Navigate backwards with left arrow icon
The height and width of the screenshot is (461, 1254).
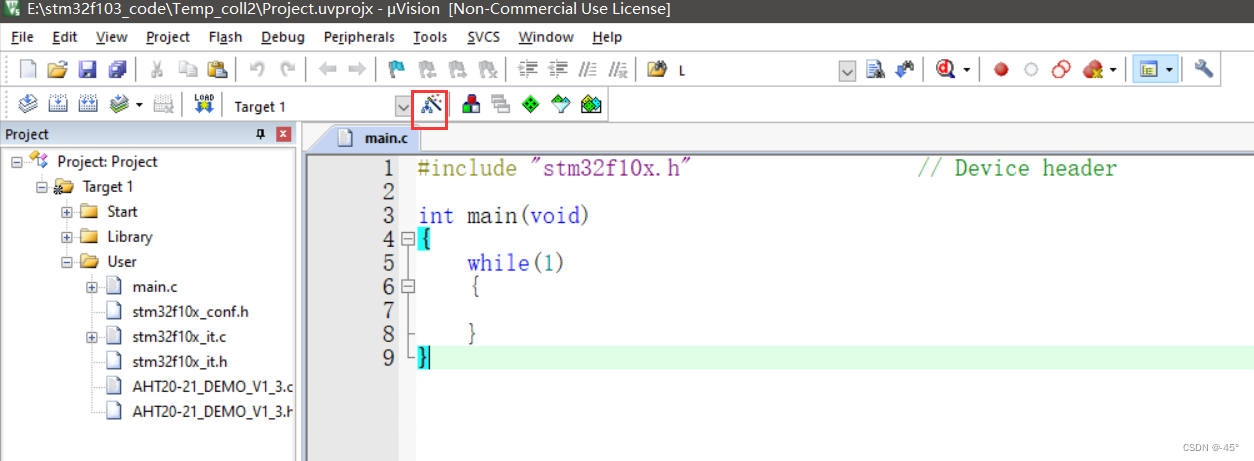327,70
